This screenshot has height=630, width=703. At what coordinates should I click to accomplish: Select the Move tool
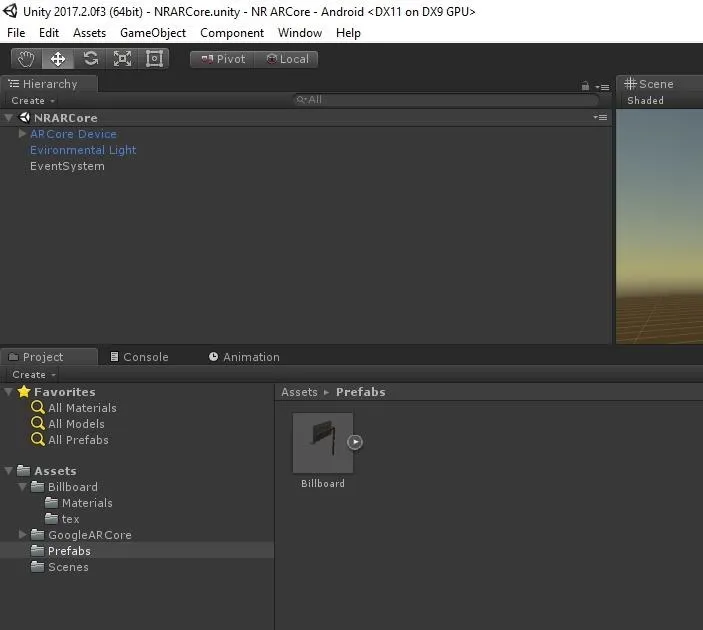(58, 59)
